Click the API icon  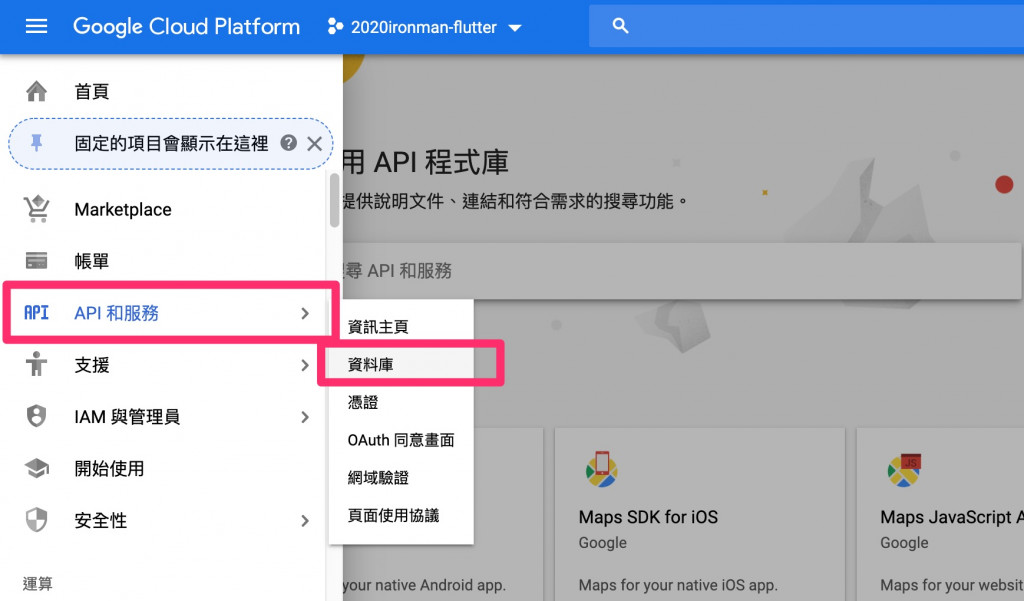(x=37, y=313)
